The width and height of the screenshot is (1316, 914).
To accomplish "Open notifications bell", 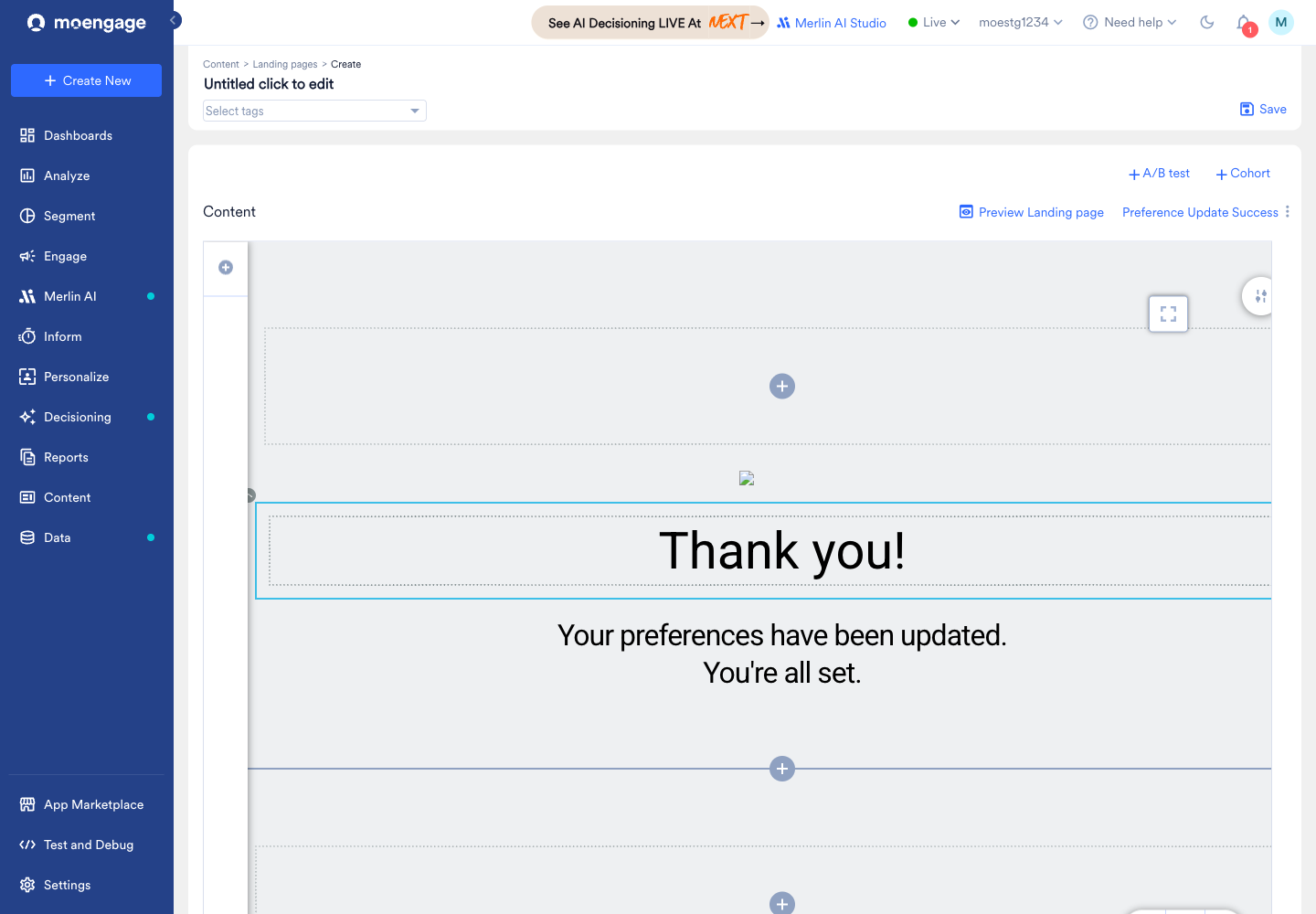I will coord(1244,23).
